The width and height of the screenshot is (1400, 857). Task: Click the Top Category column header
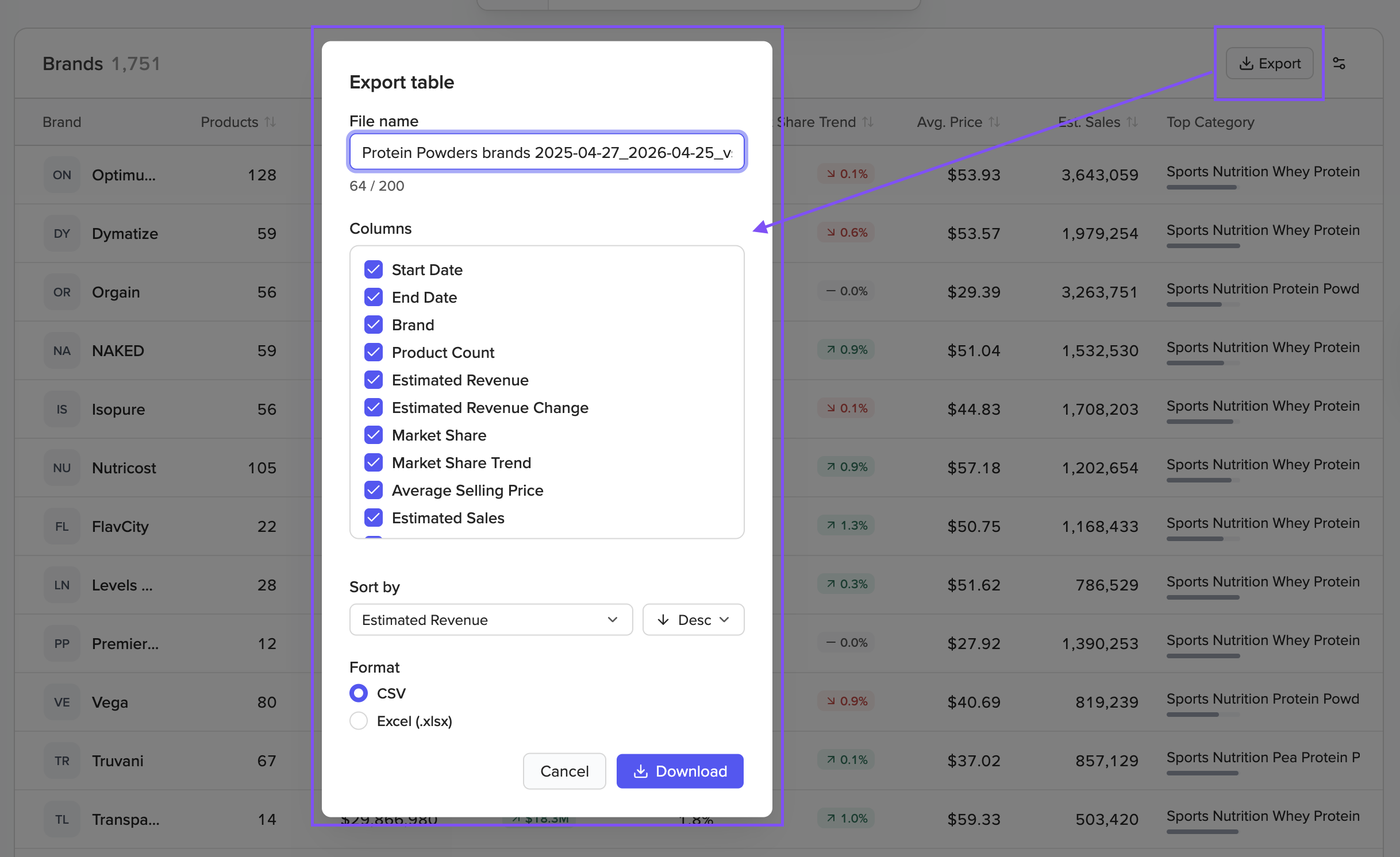[x=1210, y=122]
